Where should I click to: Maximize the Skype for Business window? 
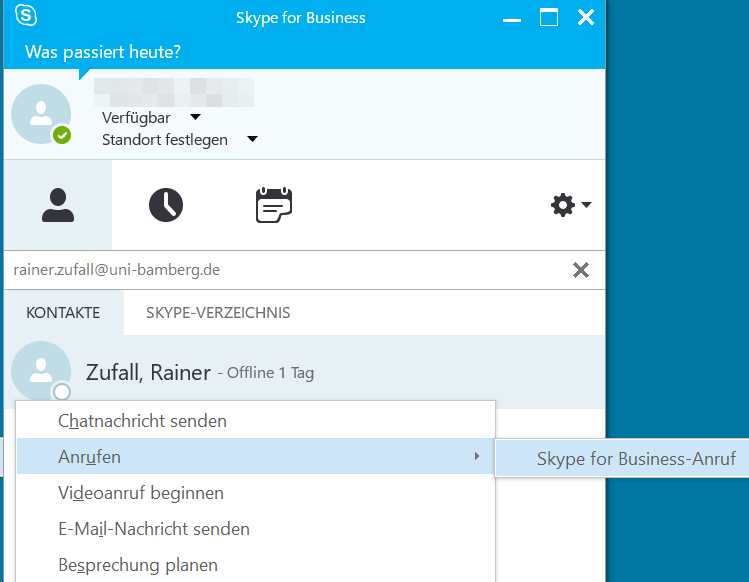point(549,17)
